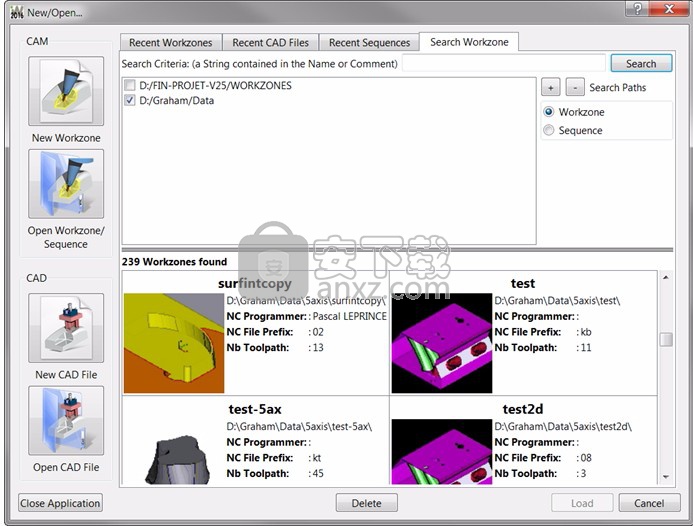693x526 pixels.
Task: Click the Cancel button
Action: coord(649,503)
